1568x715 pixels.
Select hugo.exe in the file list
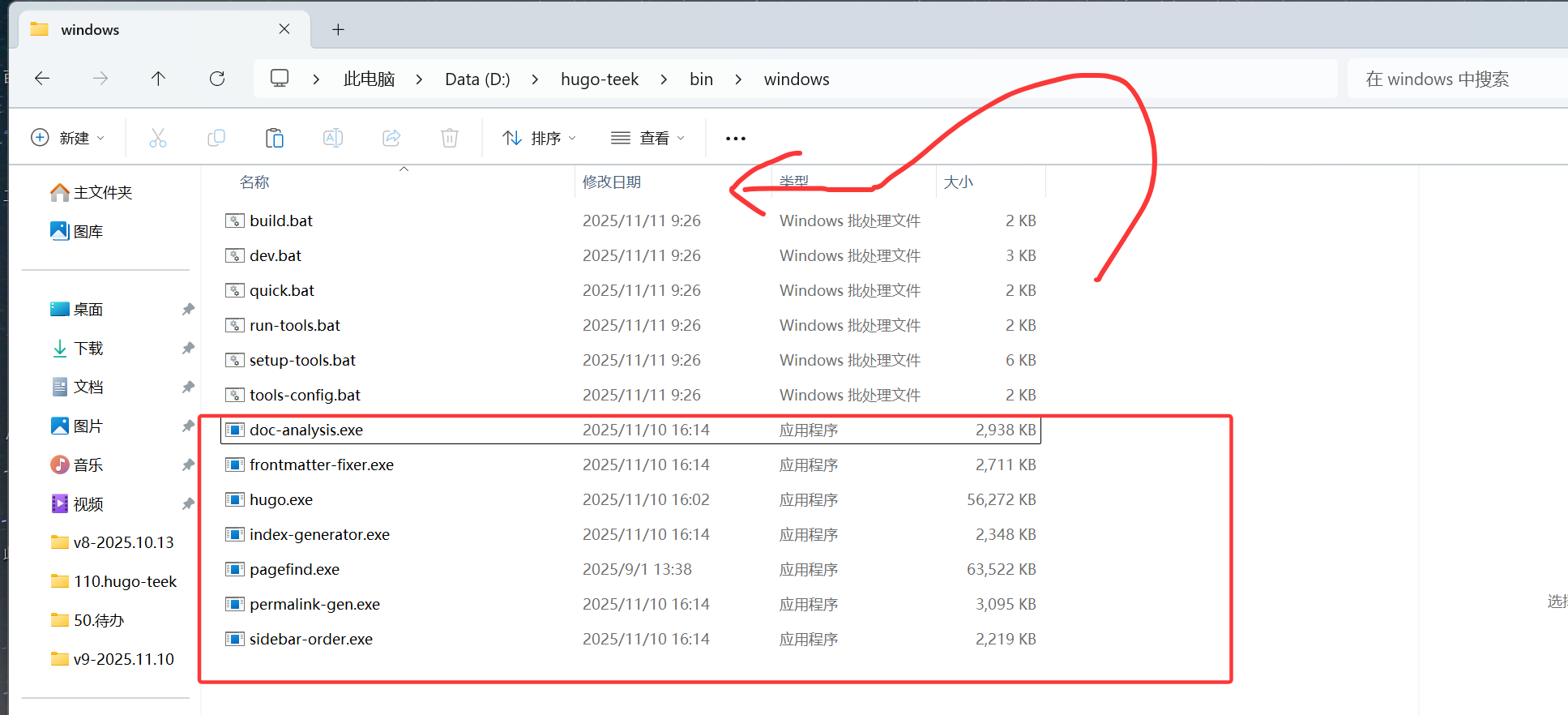pos(281,500)
